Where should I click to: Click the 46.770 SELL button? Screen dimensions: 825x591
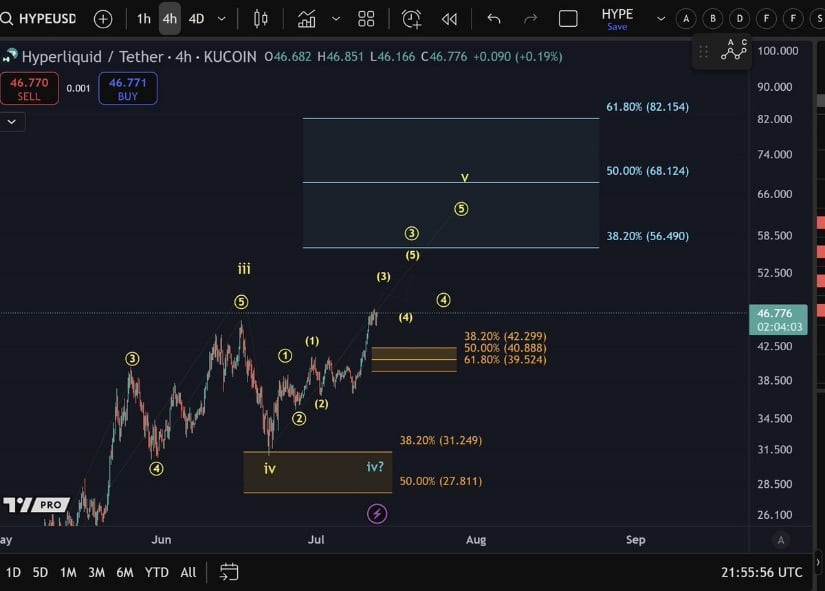click(x=29, y=89)
